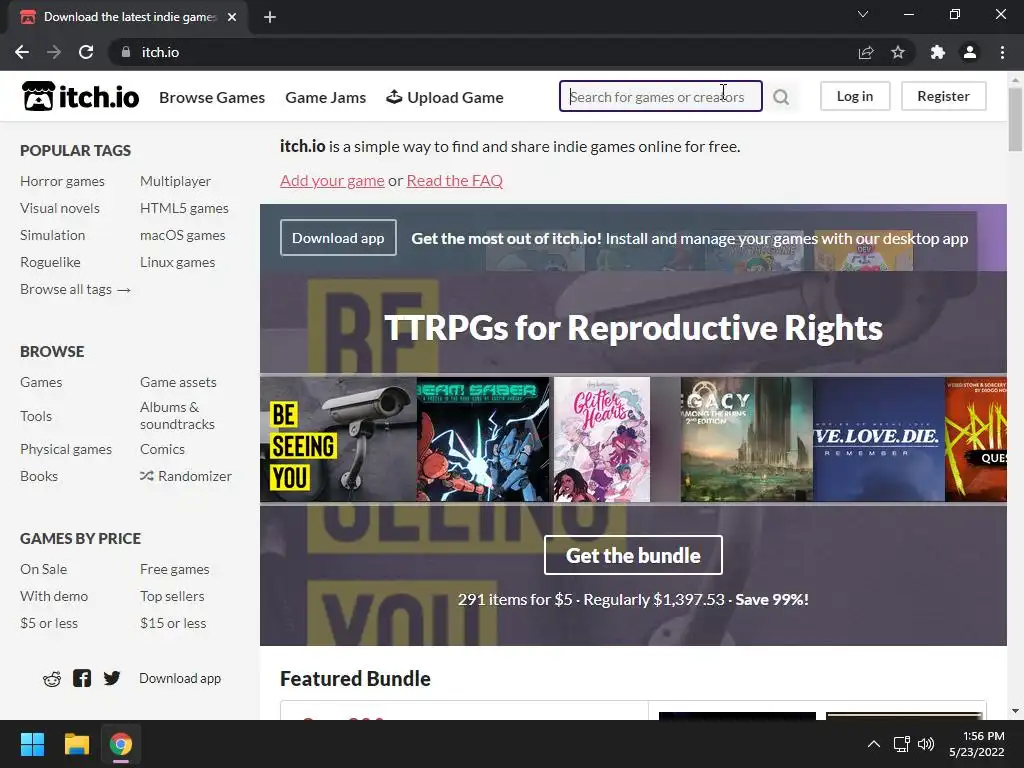Open Free games link
Image resolution: width=1024 pixels, height=768 pixels.
[x=174, y=569]
